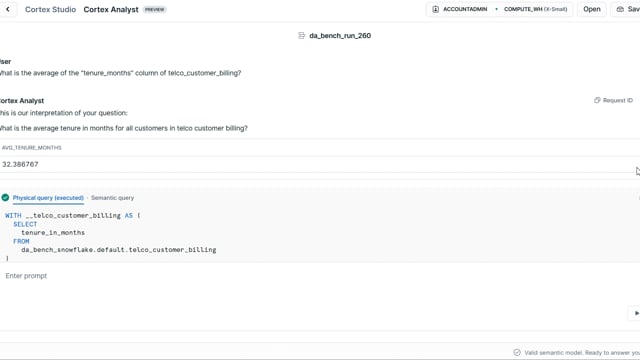Image resolution: width=640 pixels, height=360 pixels.
Task: Select the Physical query (executed) tab
Action: [x=48, y=198]
